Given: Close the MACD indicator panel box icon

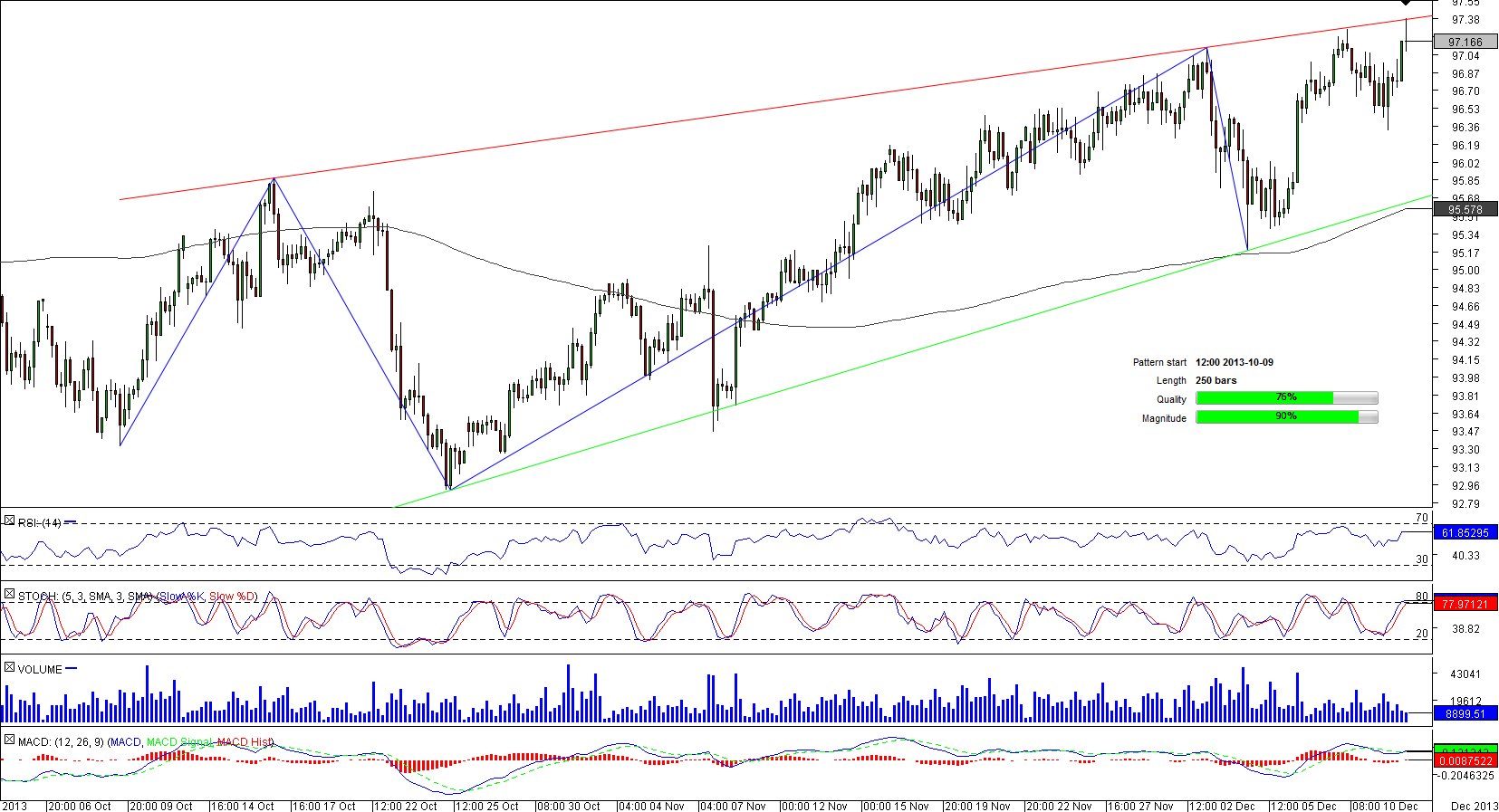Looking at the screenshot, I should click(9, 740).
